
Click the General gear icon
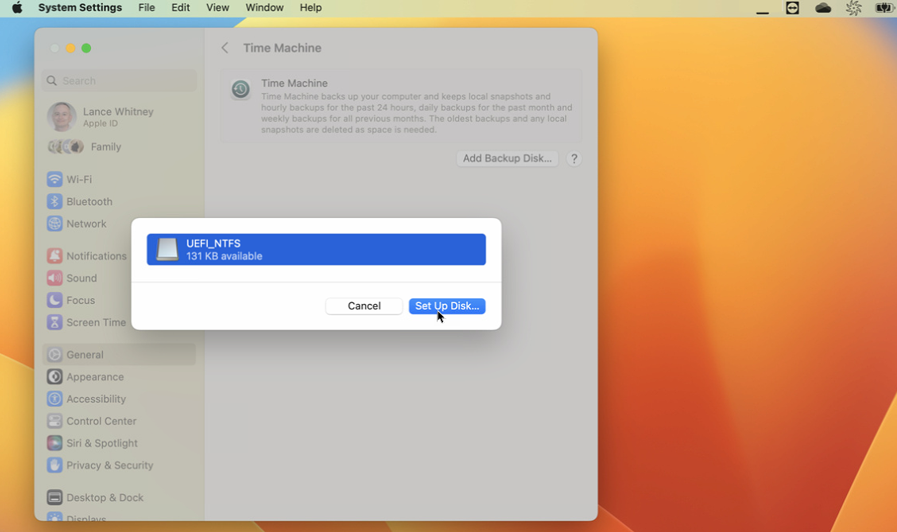[54, 355]
